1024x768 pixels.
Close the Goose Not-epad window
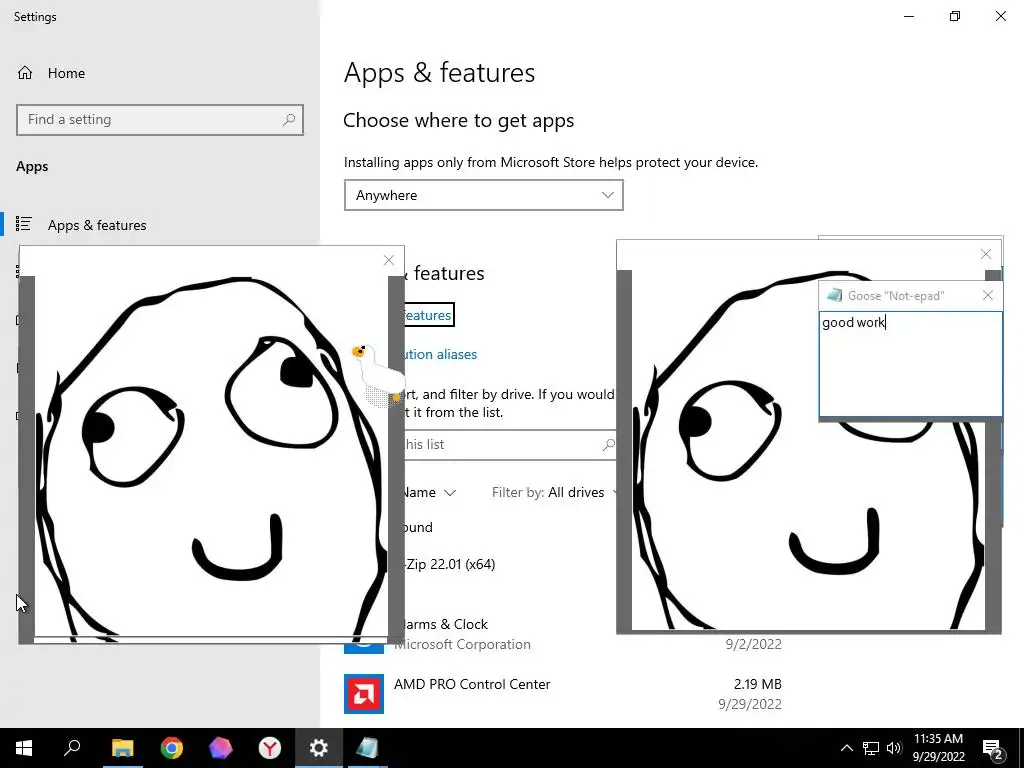[987, 295]
